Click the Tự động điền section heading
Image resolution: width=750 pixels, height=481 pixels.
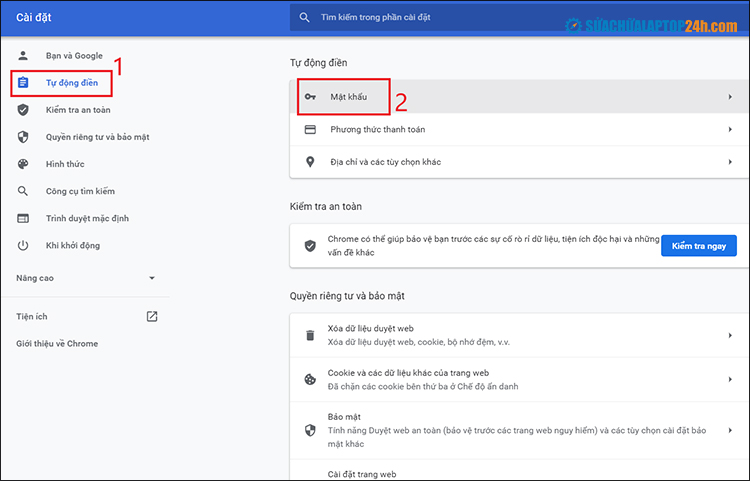click(319, 63)
